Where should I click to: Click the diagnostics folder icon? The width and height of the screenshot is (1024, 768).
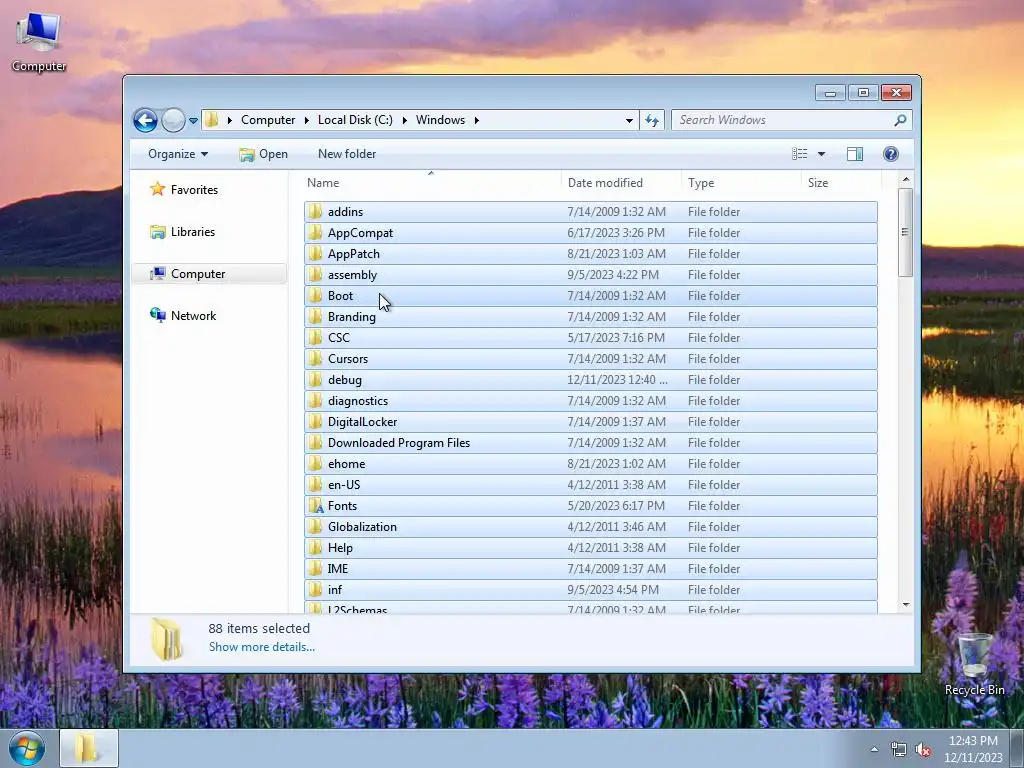click(x=315, y=401)
